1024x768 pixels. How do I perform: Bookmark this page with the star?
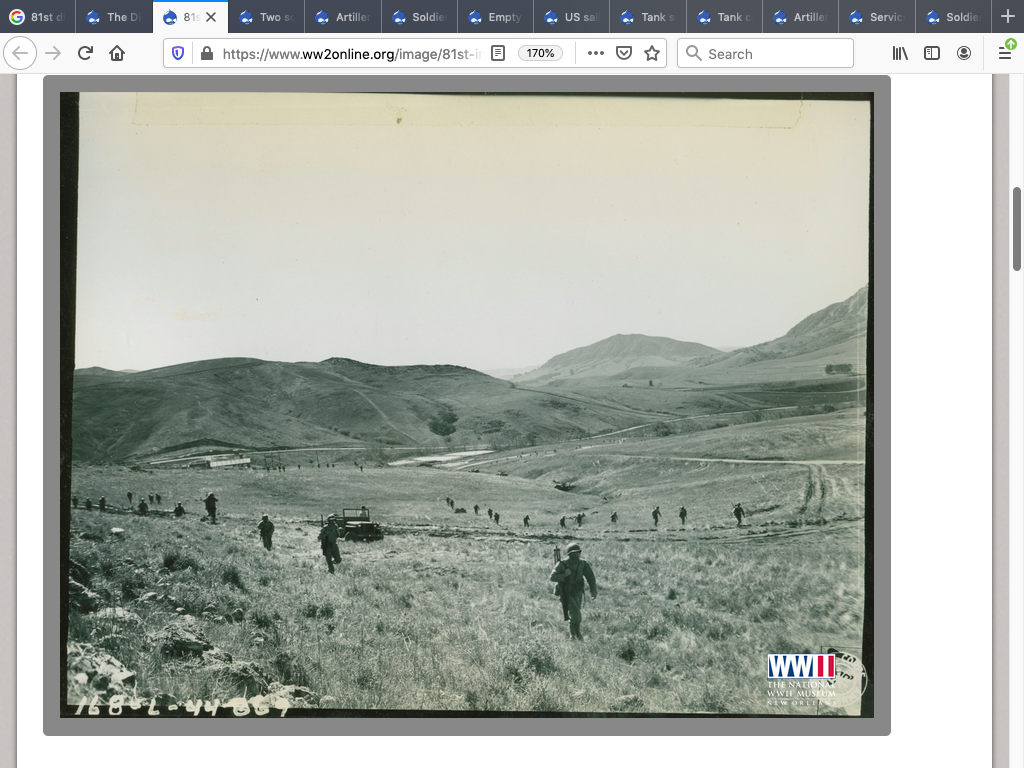652,53
